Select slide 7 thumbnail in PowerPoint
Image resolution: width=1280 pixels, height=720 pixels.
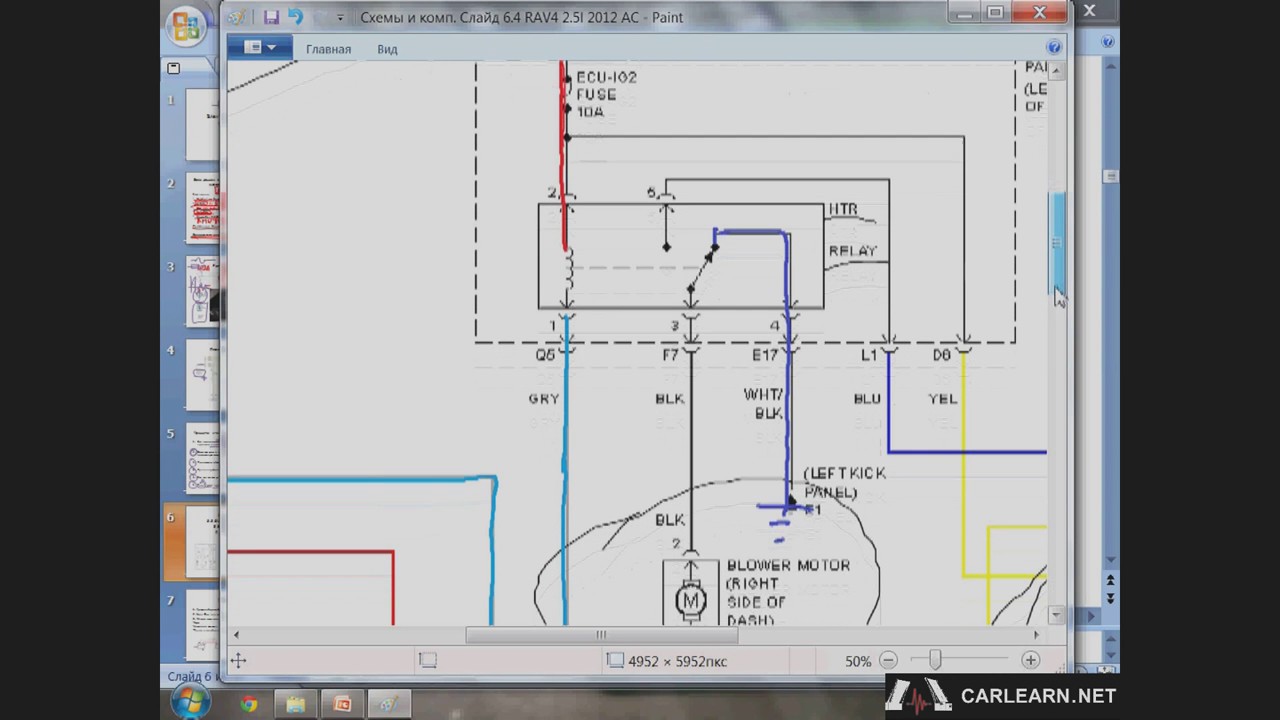click(x=201, y=624)
